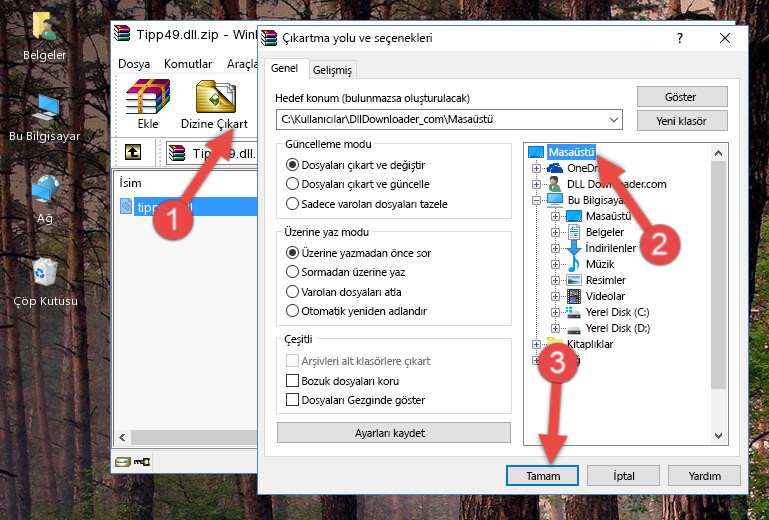Enable Bozuk dosyaları koru checkbox

tap(292, 381)
